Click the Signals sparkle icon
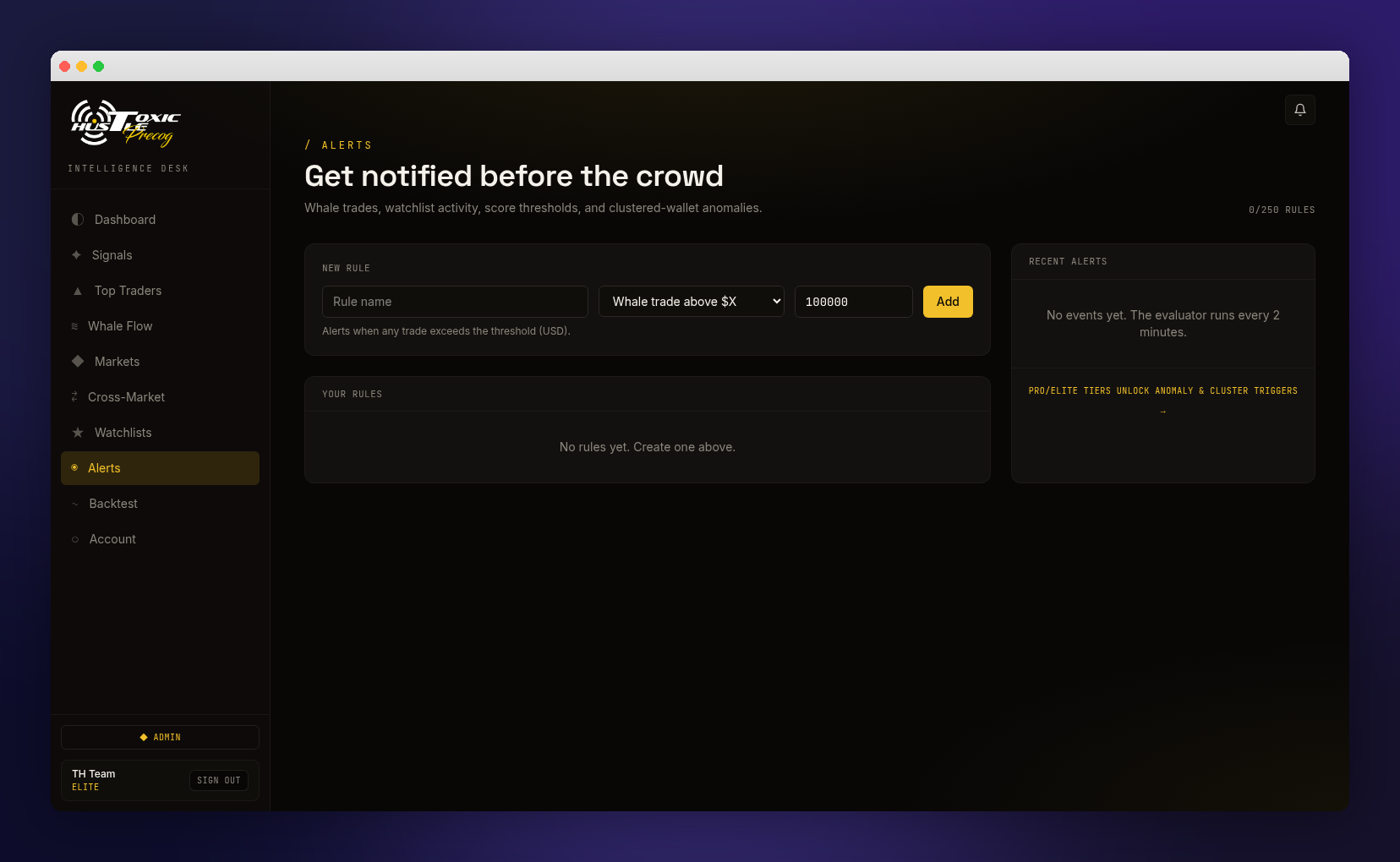This screenshot has height=862, width=1400. pos(76,255)
